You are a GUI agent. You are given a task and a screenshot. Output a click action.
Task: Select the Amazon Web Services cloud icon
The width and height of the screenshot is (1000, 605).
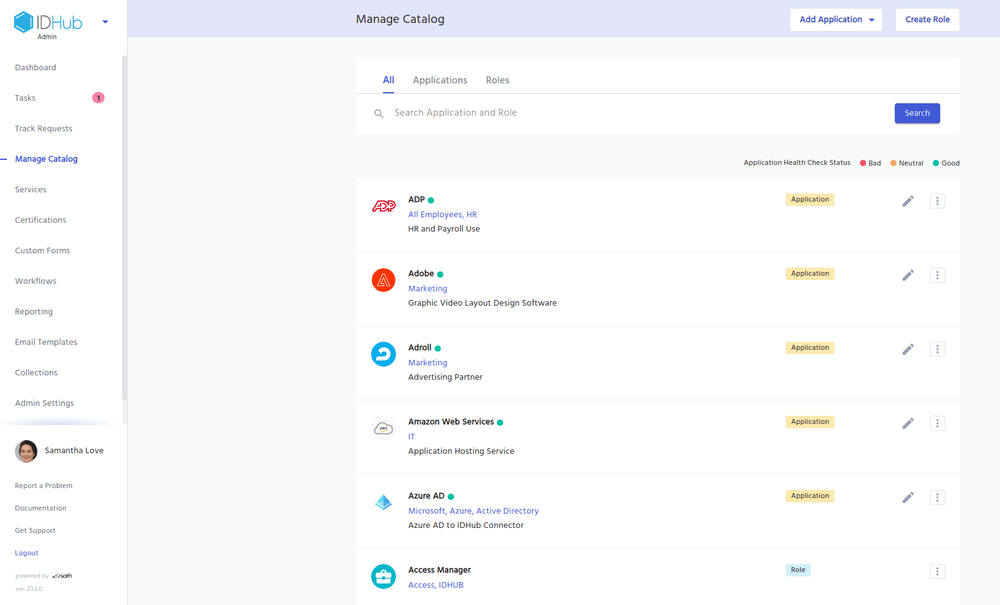(x=383, y=428)
